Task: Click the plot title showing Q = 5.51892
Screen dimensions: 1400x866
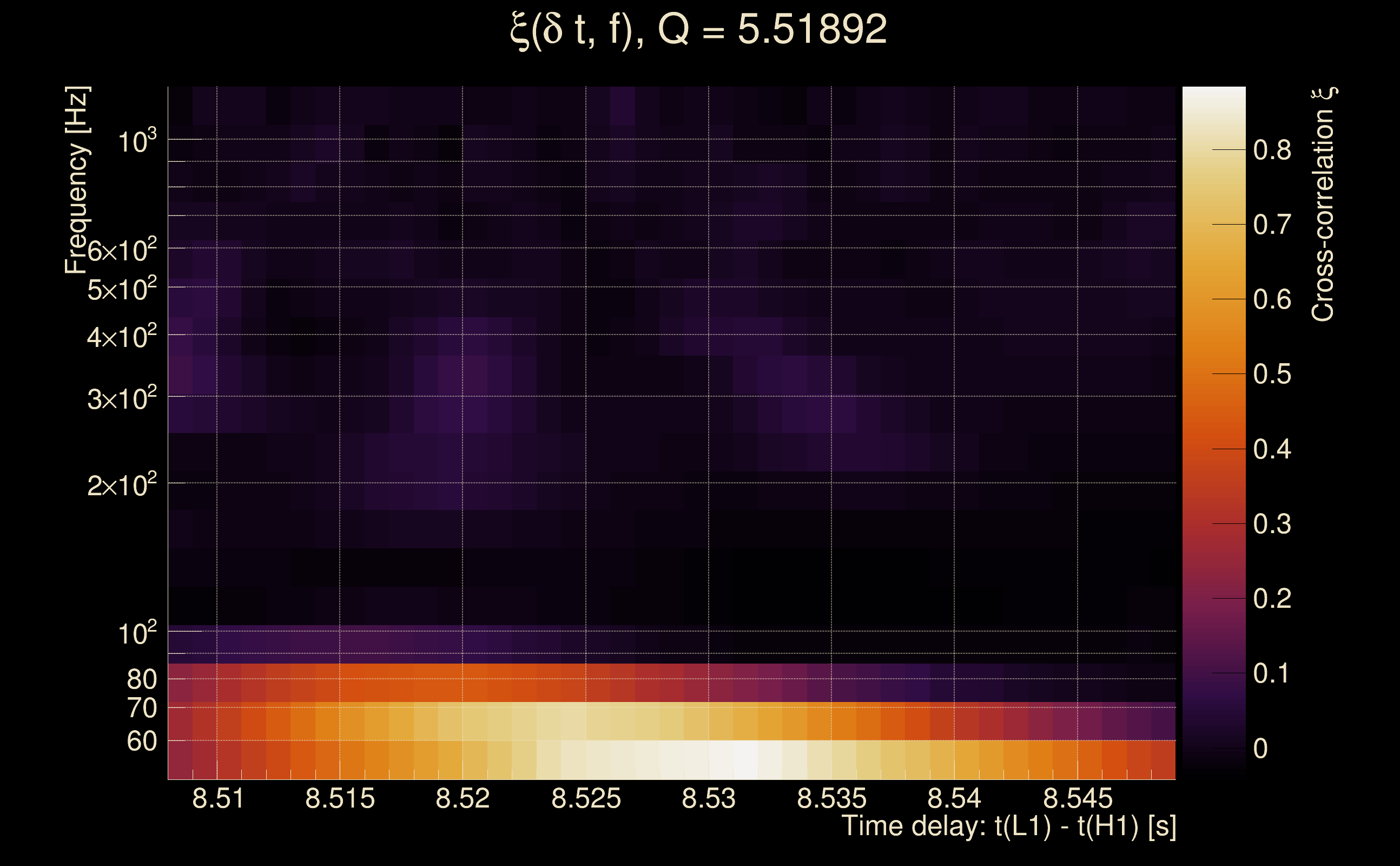Action: tap(698, 30)
